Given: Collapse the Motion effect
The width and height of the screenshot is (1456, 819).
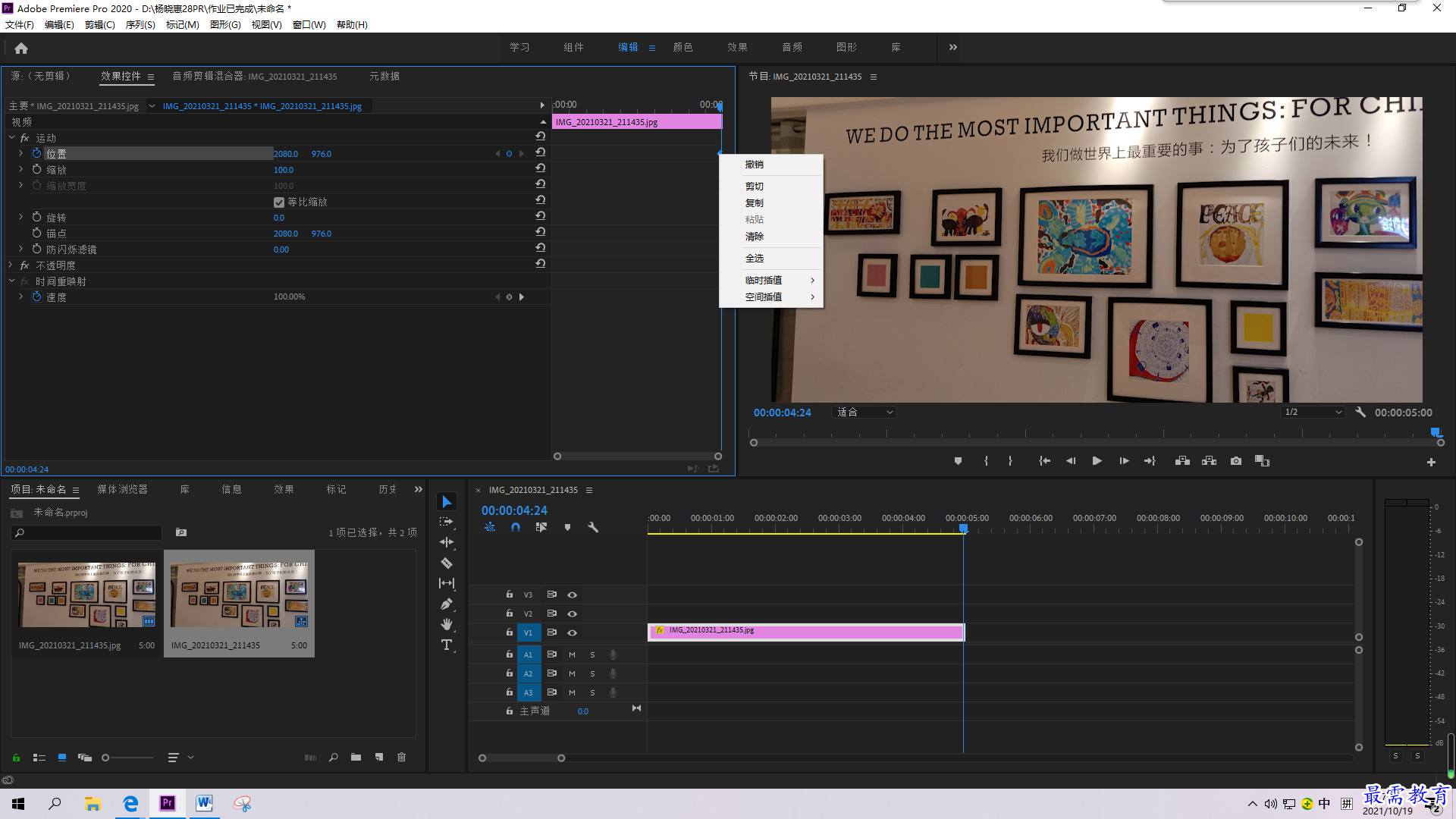Looking at the screenshot, I should 11,137.
